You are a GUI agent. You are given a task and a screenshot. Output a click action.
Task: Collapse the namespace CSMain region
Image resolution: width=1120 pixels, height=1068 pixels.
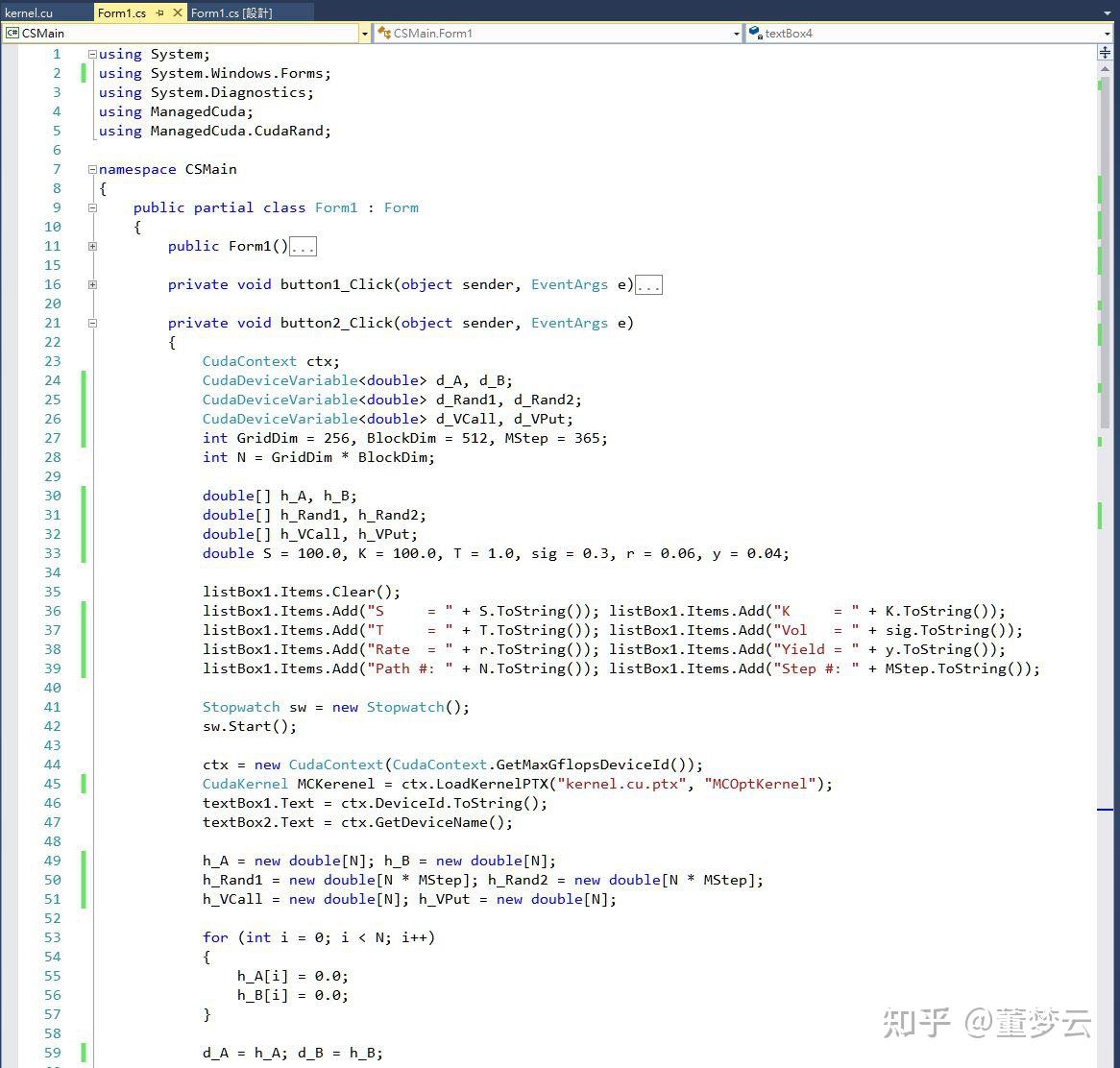(91, 169)
